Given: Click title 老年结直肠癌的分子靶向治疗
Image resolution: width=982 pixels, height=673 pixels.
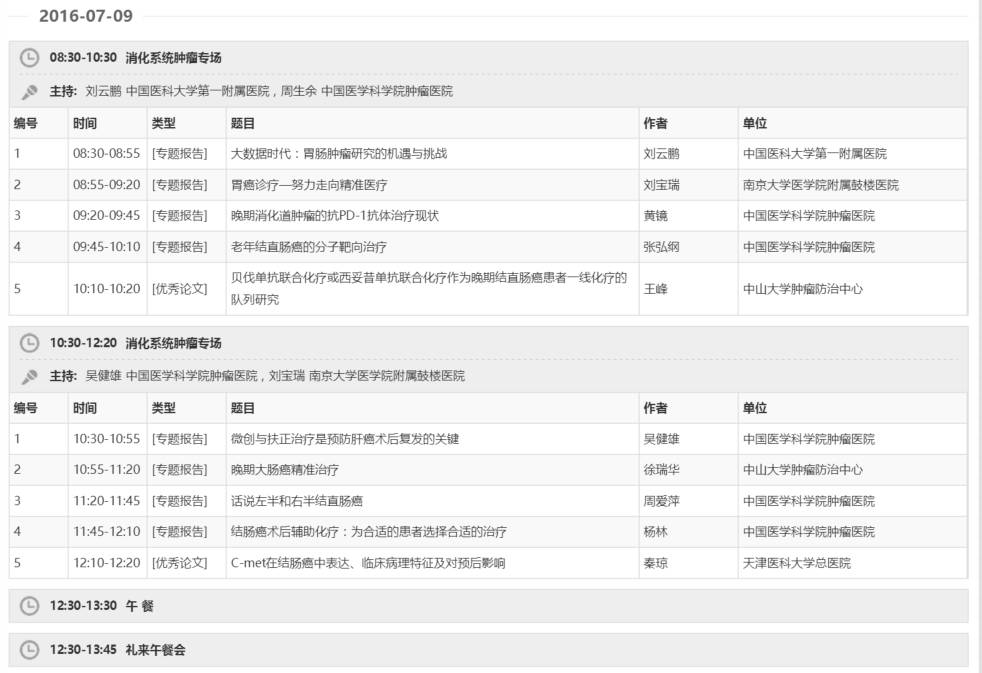Looking at the screenshot, I should pyautogui.click(x=308, y=247).
